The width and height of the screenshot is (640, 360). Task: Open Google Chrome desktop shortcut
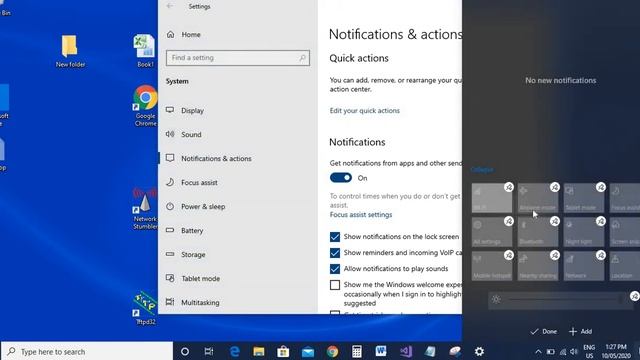tap(145, 106)
